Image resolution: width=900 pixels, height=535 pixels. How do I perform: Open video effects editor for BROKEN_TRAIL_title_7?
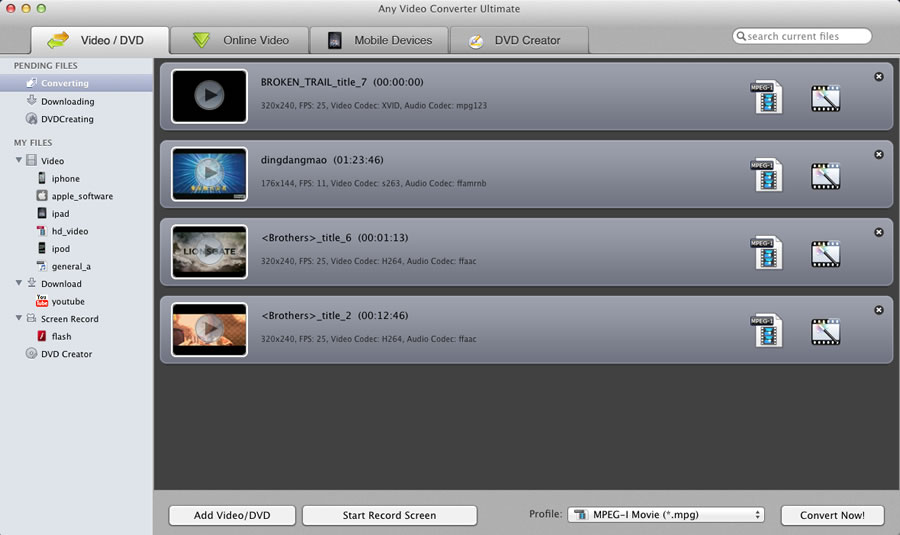tap(825, 98)
